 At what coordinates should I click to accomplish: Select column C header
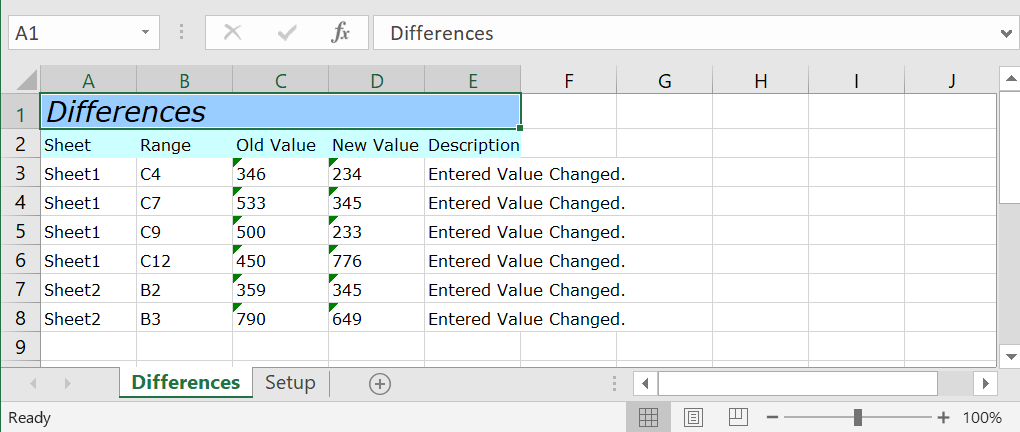point(280,81)
